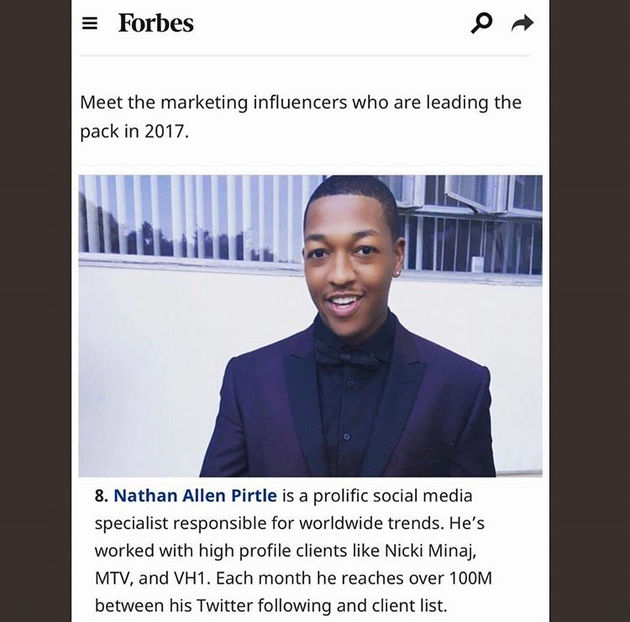The width and height of the screenshot is (630, 622).
Task: Click the "Meet the marketing influencers" intro line
Action: (x=300, y=103)
